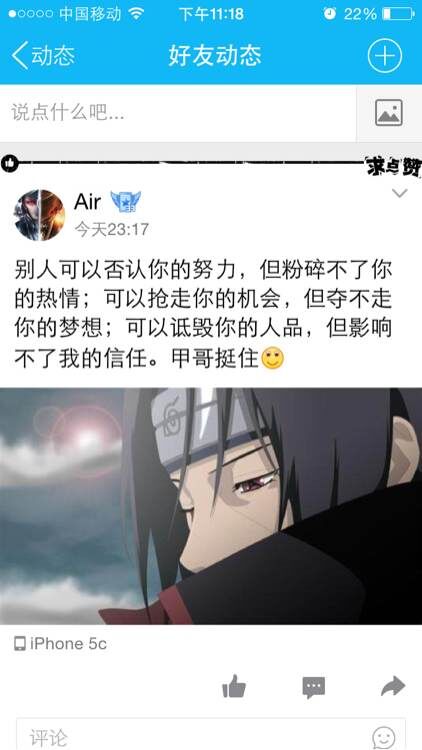Tap Air's level badge icon

click(x=126, y=202)
